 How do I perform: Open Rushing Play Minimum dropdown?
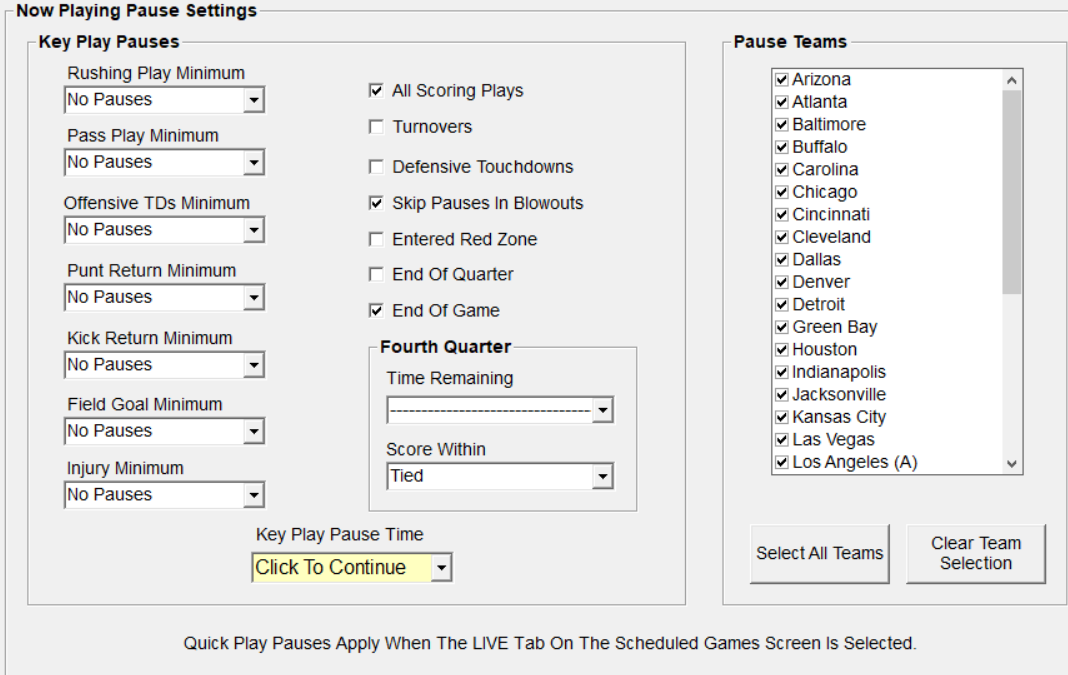[254, 100]
